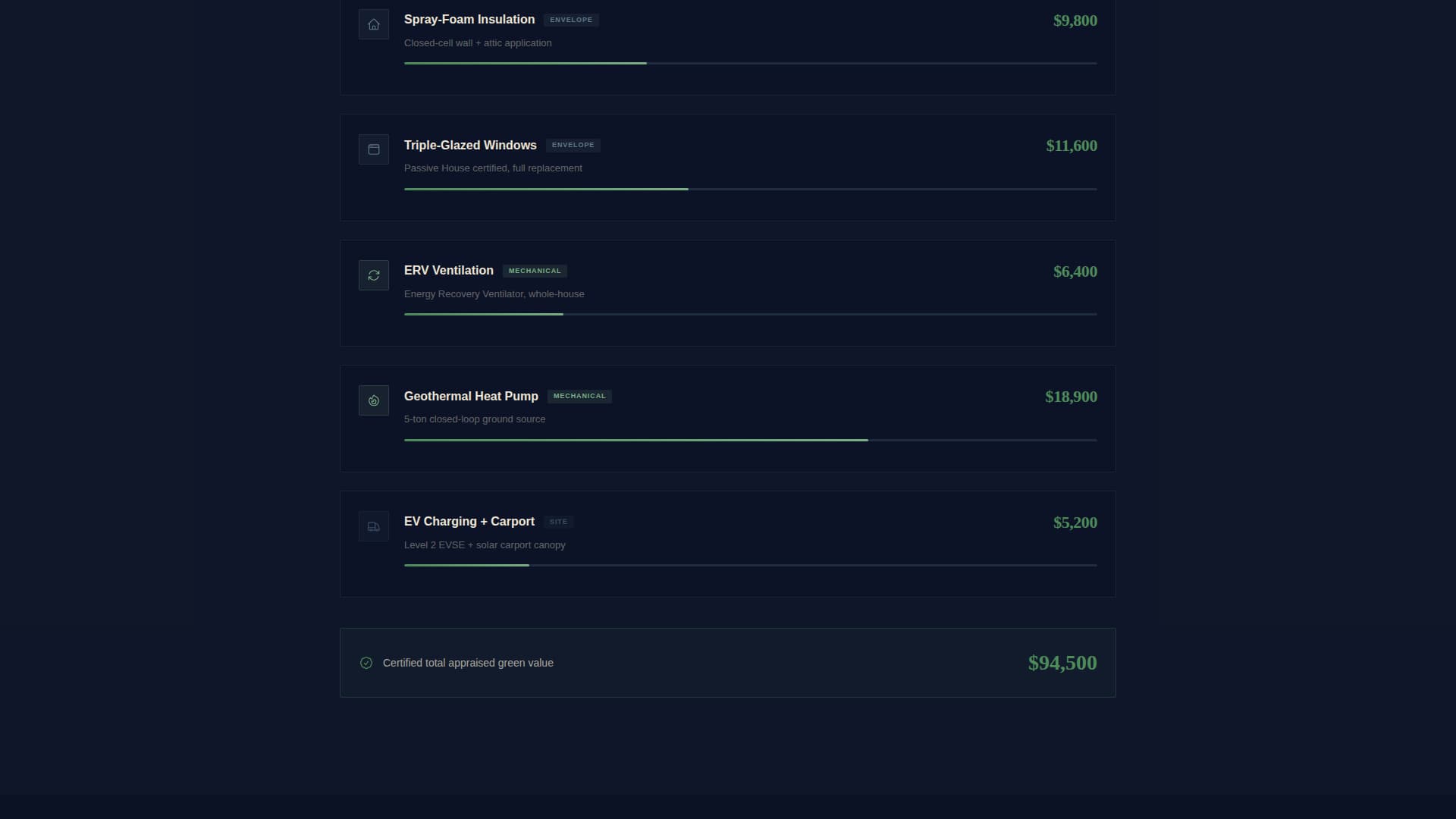Viewport: 1456px width, 819px height.
Task: Click the progress bar under Geothermal Heat Pump
Action: click(x=749, y=440)
